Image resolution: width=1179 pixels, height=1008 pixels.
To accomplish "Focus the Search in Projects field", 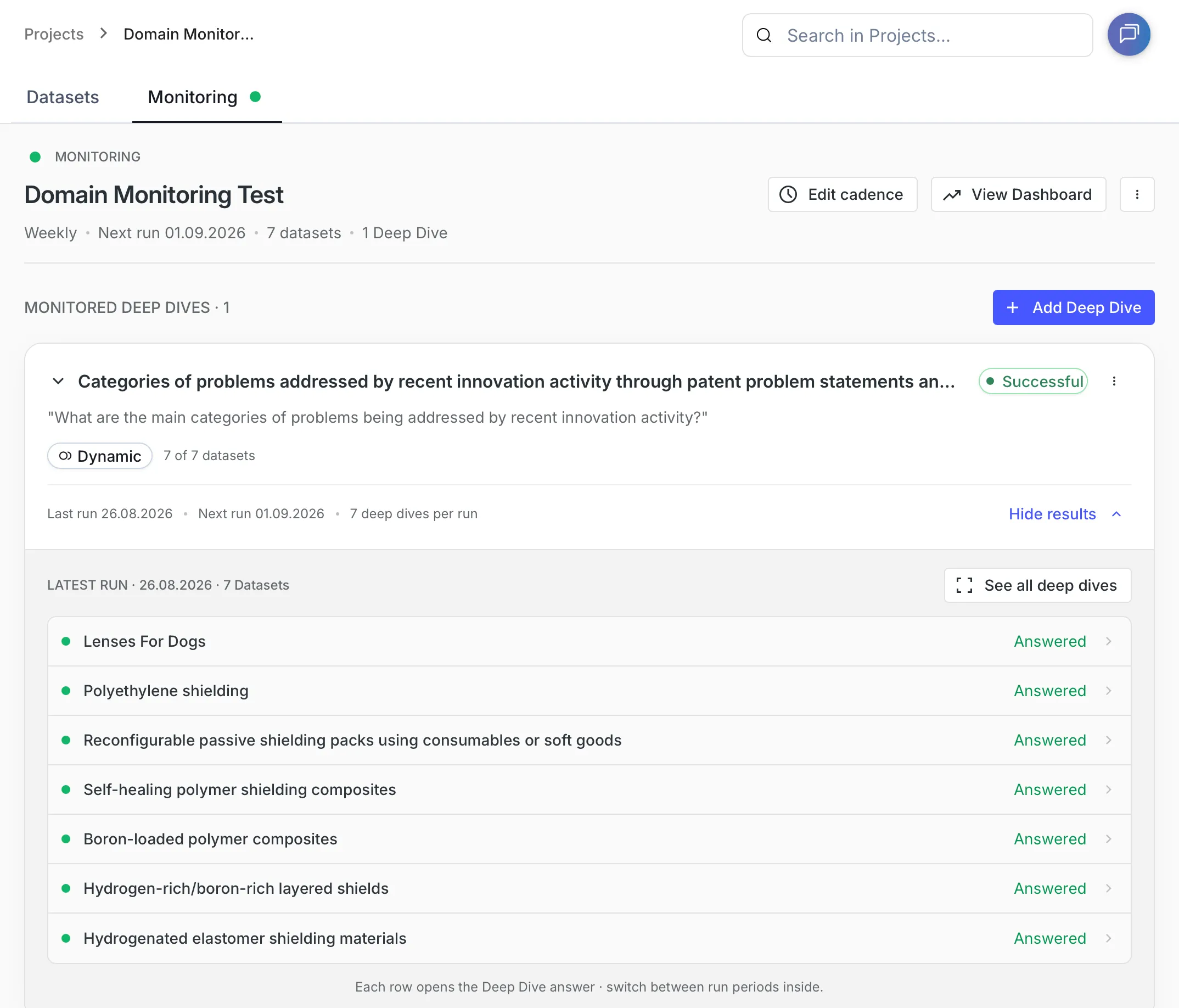I will tap(917, 35).
